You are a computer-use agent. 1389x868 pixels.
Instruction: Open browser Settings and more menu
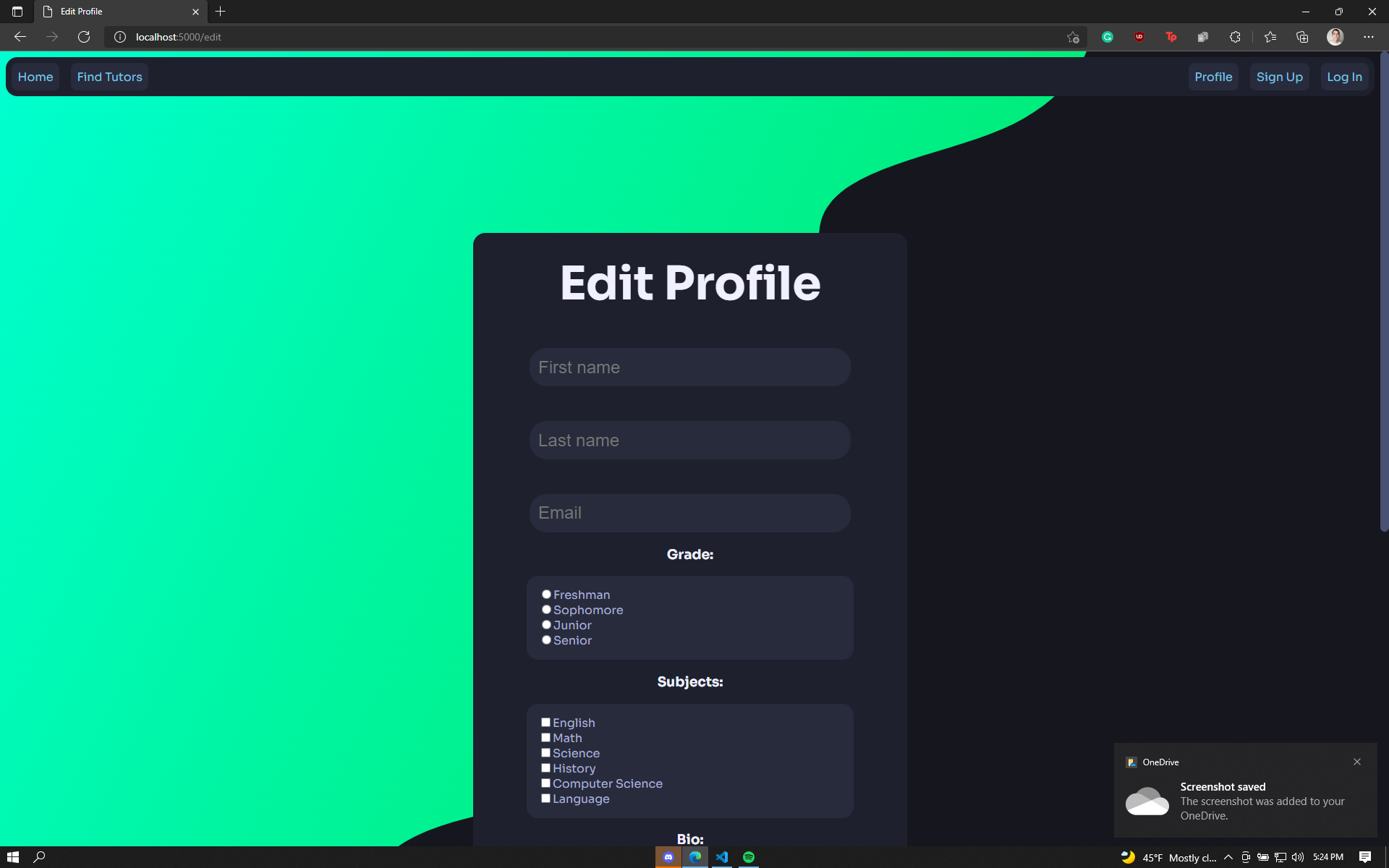point(1368,37)
